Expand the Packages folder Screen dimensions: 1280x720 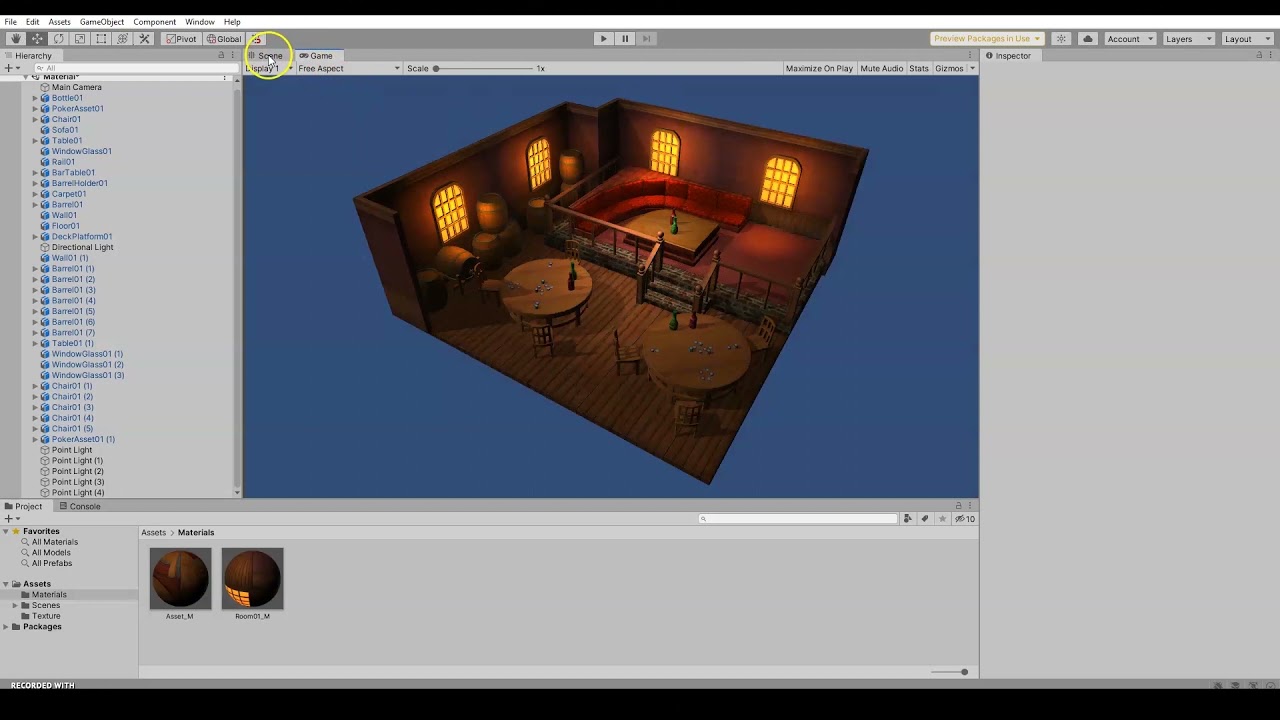click(6, 627)
